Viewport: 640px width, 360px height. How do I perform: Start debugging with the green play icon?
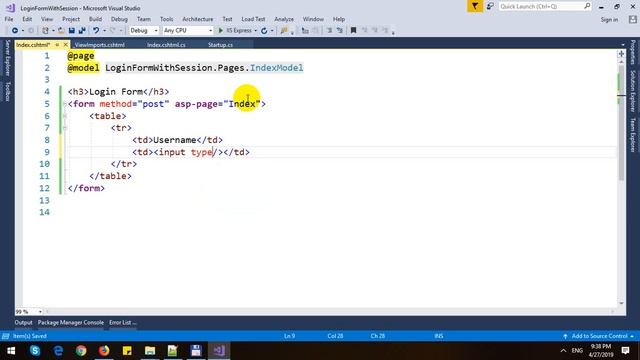tap(221, 31)
